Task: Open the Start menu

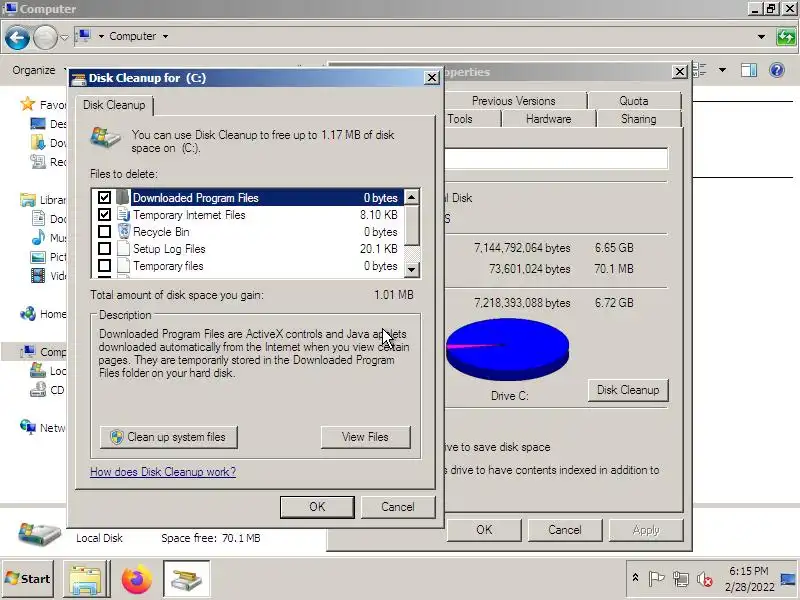Action: [x=28, y=579]
